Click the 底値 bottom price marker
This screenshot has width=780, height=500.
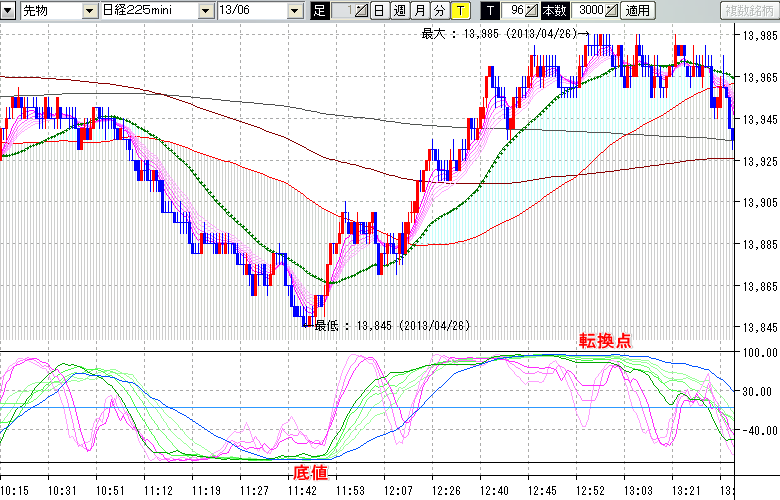pos(310,472)
